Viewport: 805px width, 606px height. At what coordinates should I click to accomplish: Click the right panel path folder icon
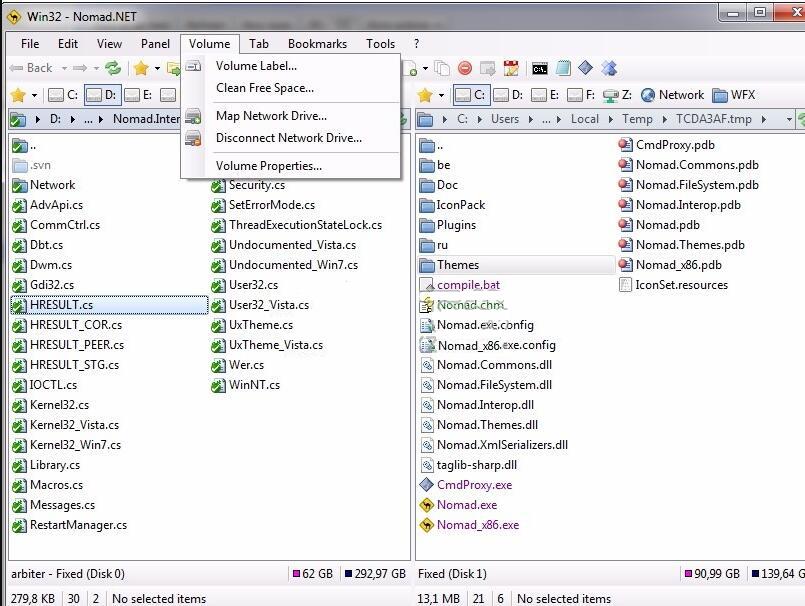click(x=425, y=119)
